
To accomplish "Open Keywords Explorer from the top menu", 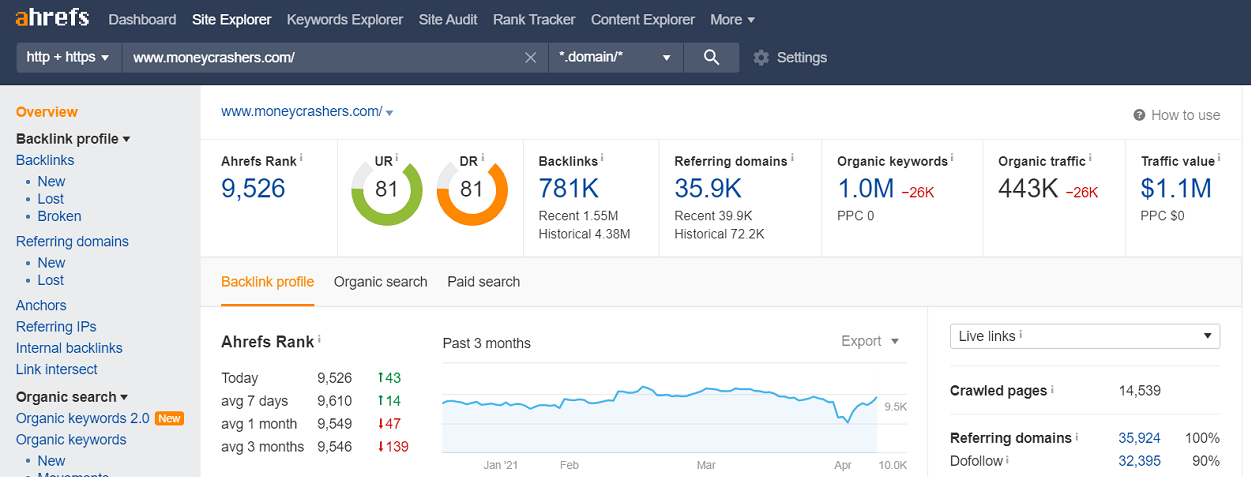I will click(x=345, y=19).
